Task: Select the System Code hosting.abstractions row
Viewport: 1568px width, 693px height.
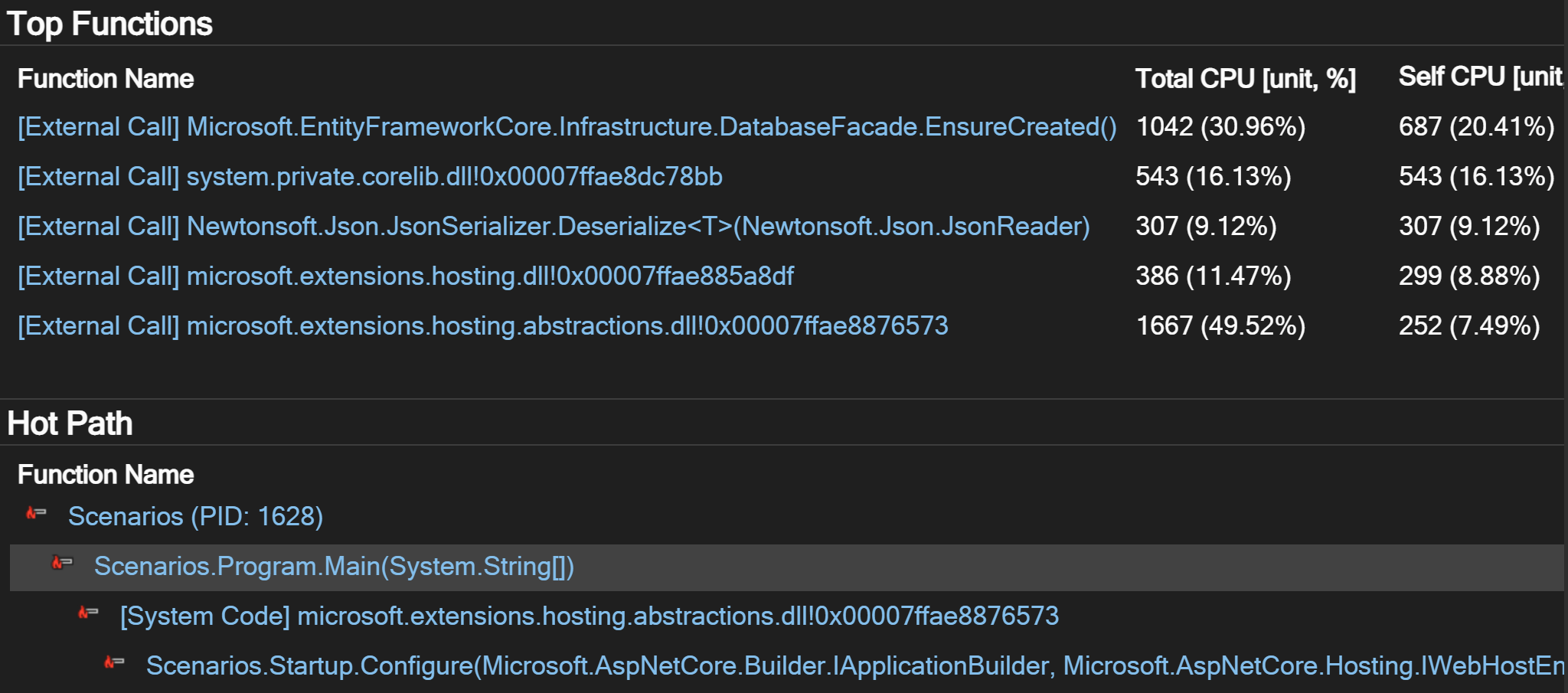Action: coord(590,615)
